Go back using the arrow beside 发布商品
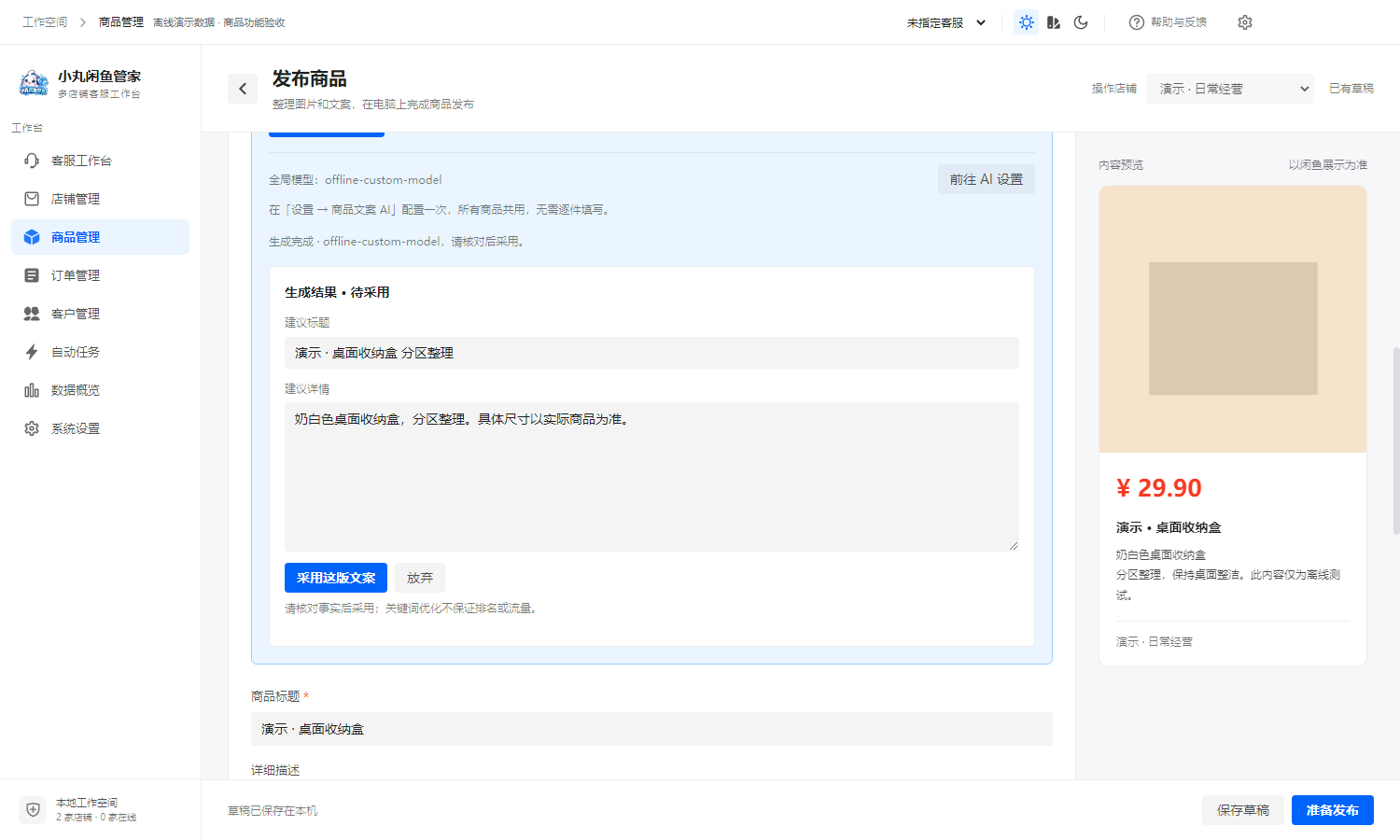The image size is (1400, 840). click(243, 89)
